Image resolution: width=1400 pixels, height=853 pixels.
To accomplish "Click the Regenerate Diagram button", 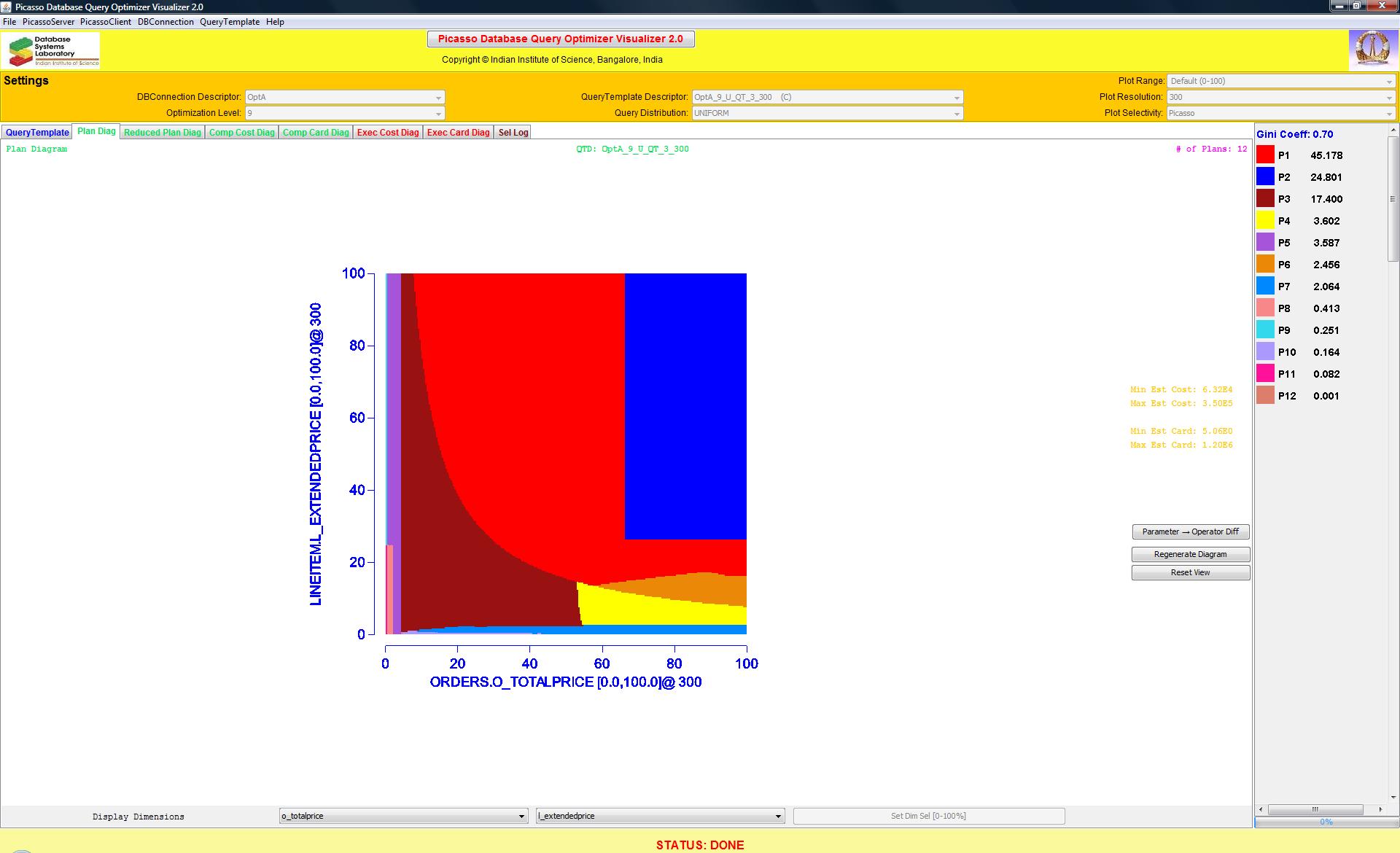I will coord(1190,554).
